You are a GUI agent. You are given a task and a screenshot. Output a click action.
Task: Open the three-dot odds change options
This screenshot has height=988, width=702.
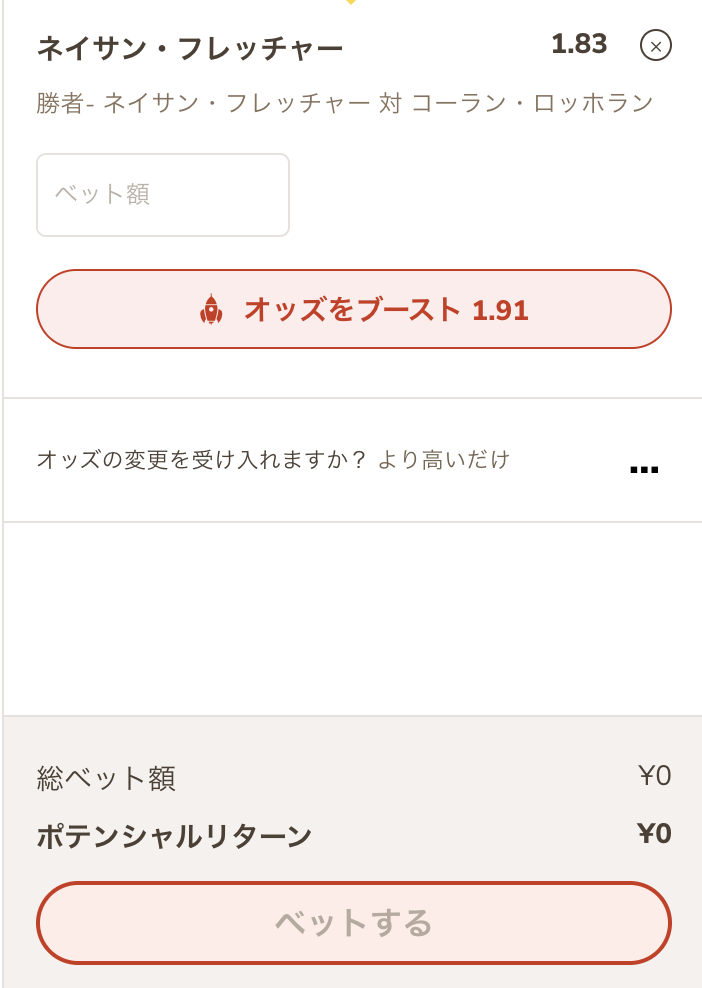coord(644,469)
